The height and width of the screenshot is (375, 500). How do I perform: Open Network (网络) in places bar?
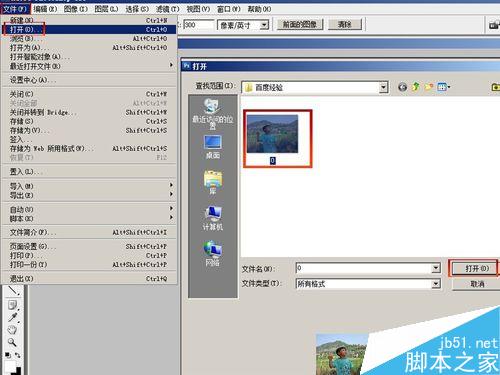[x=213, y=253]
